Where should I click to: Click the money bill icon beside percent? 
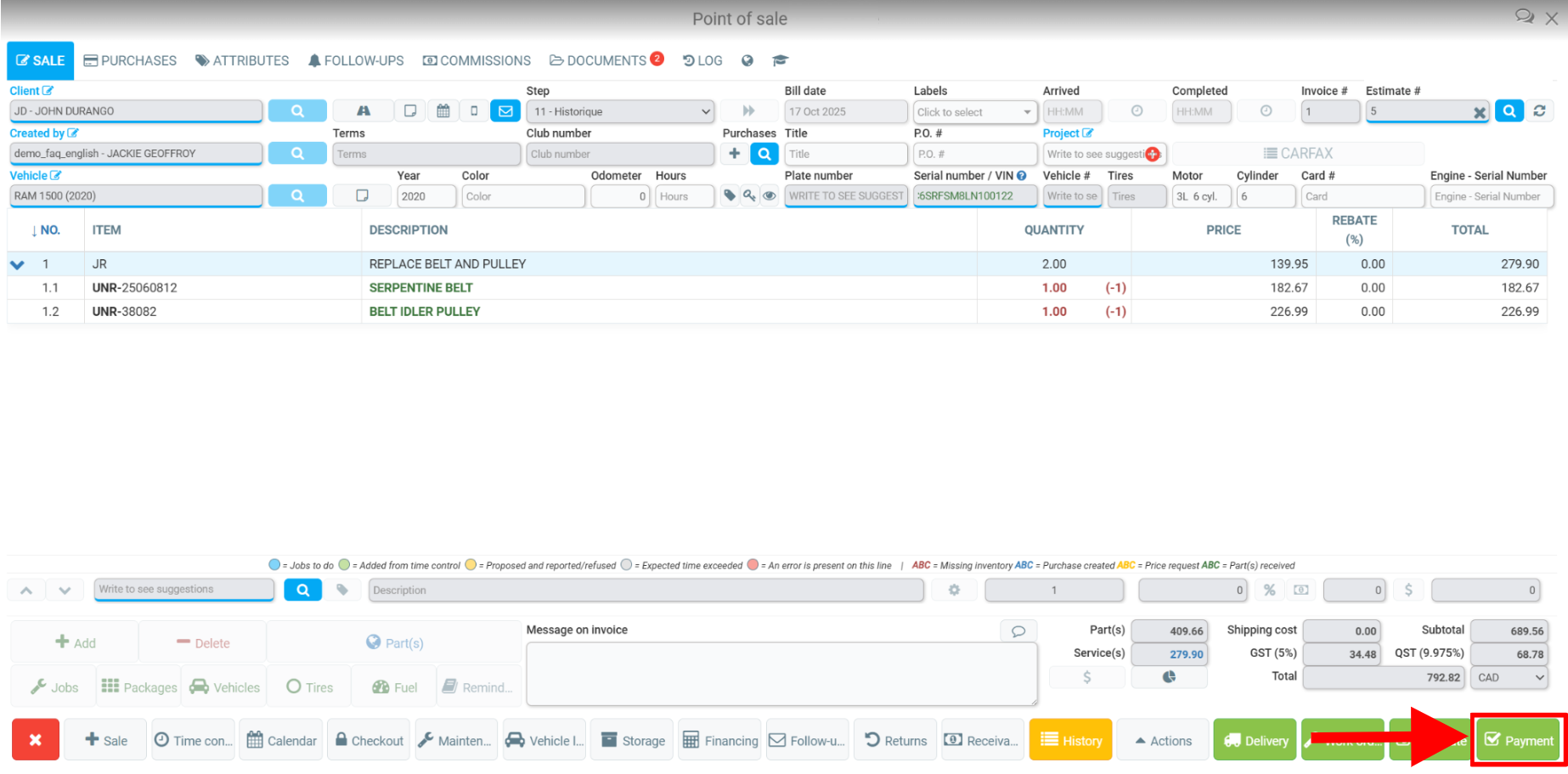click(x=1300, y=590)
